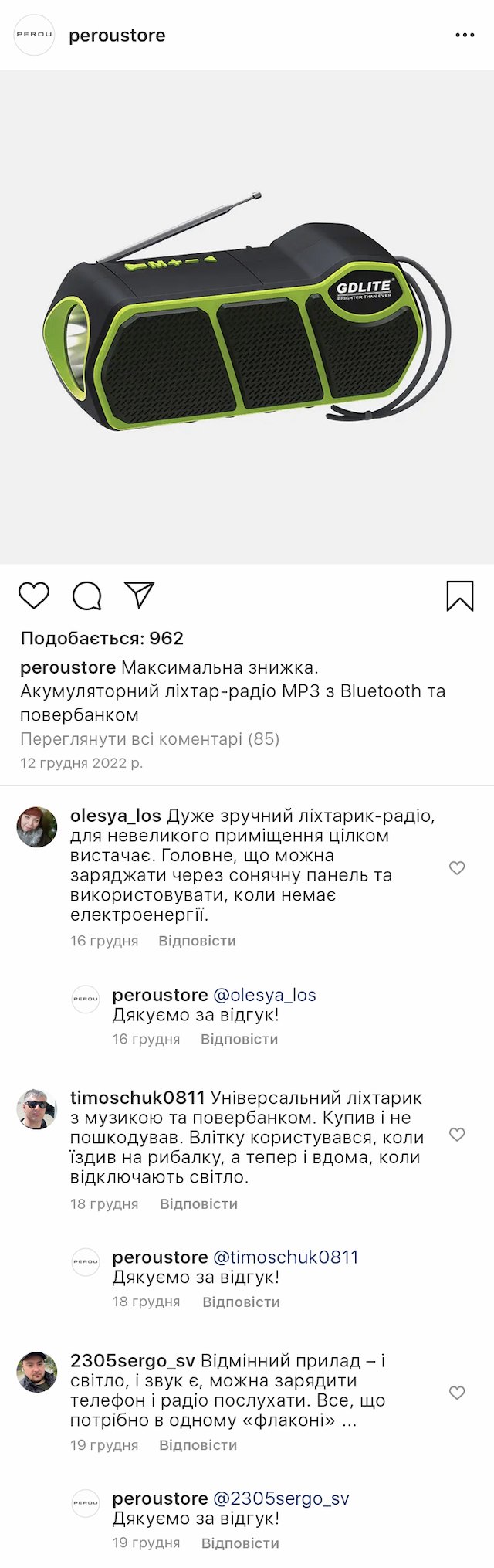This screenshot has width=494, height=1568.
Task: Reply to the timoschuk0811 comment
Action: [198, 1203]
